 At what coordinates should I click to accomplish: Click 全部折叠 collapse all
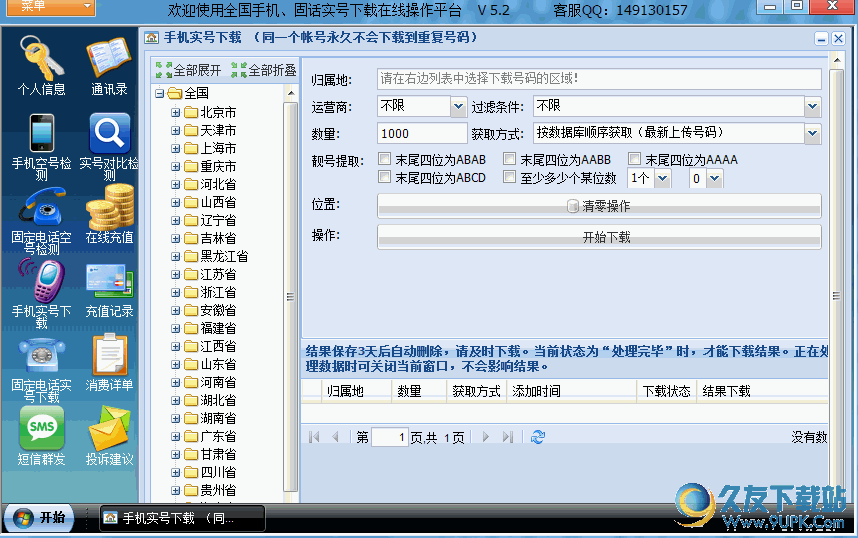[264, 70]
